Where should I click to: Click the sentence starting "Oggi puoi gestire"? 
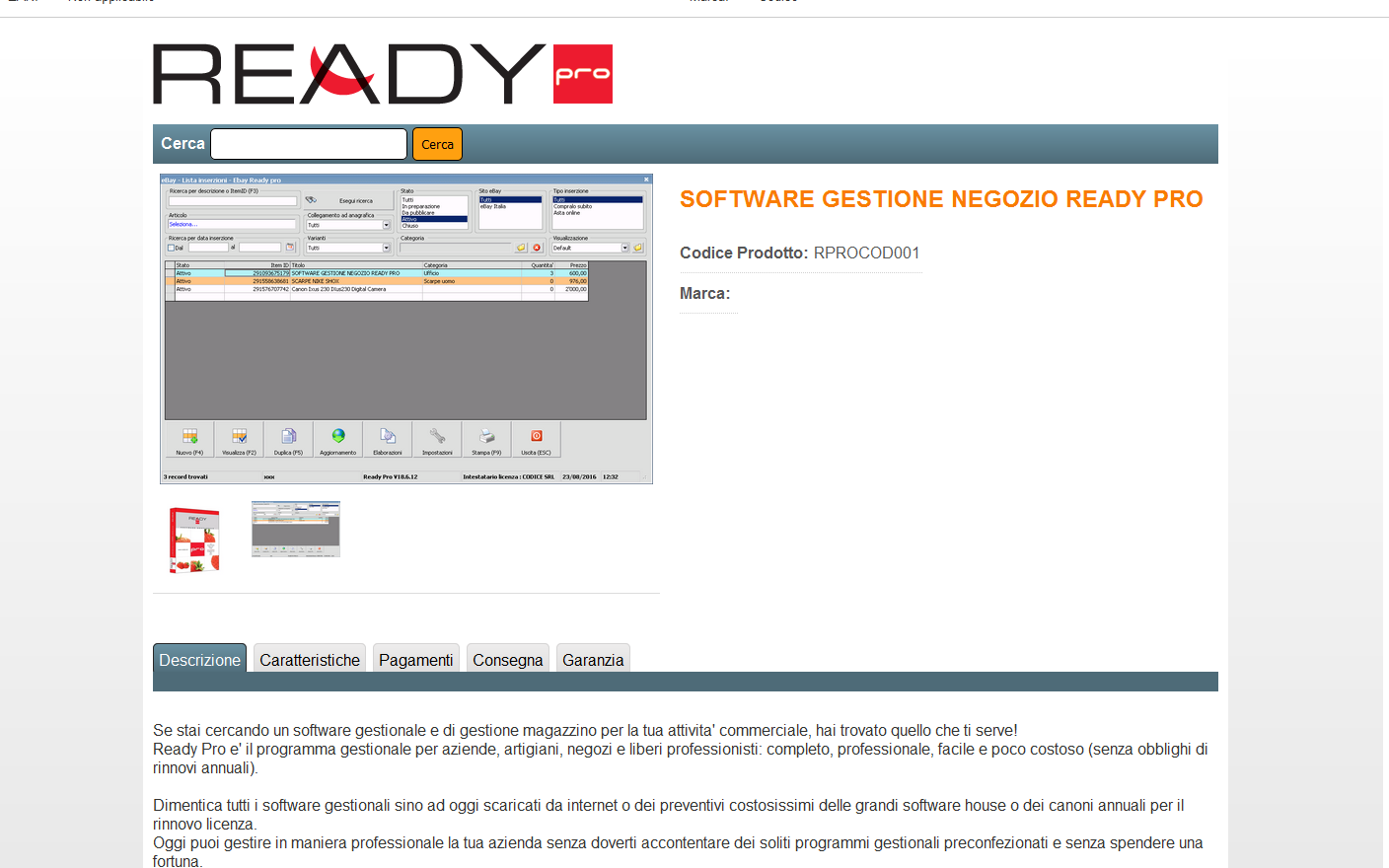[678, 852]
